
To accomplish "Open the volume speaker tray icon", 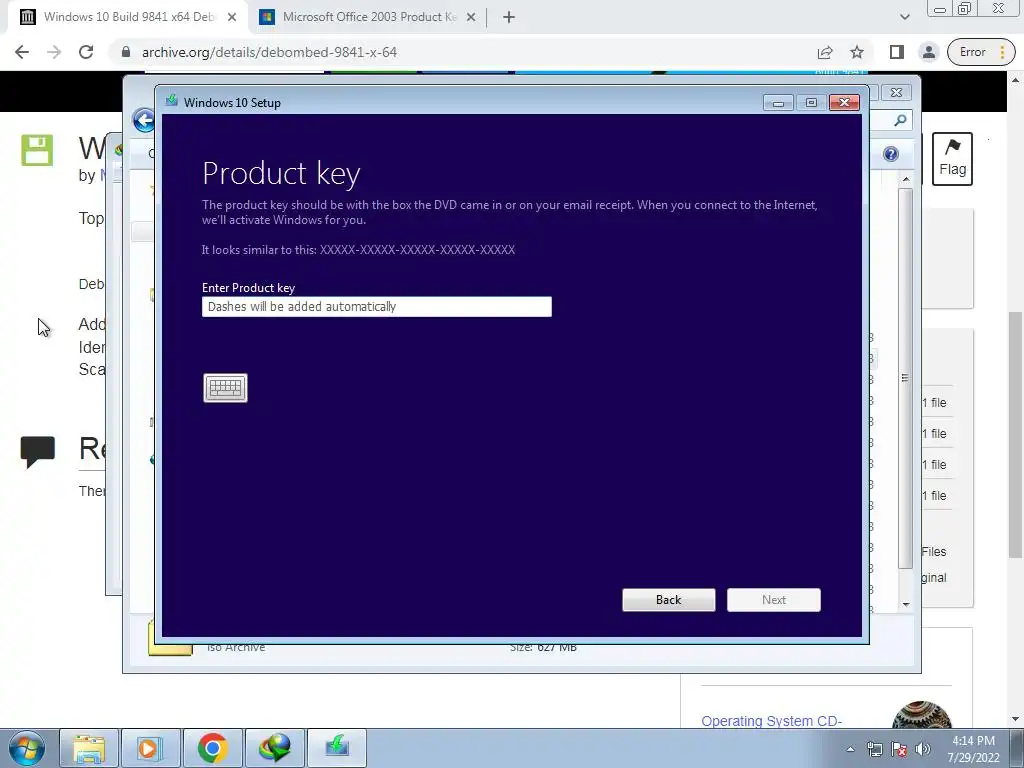I will [923, 749].
